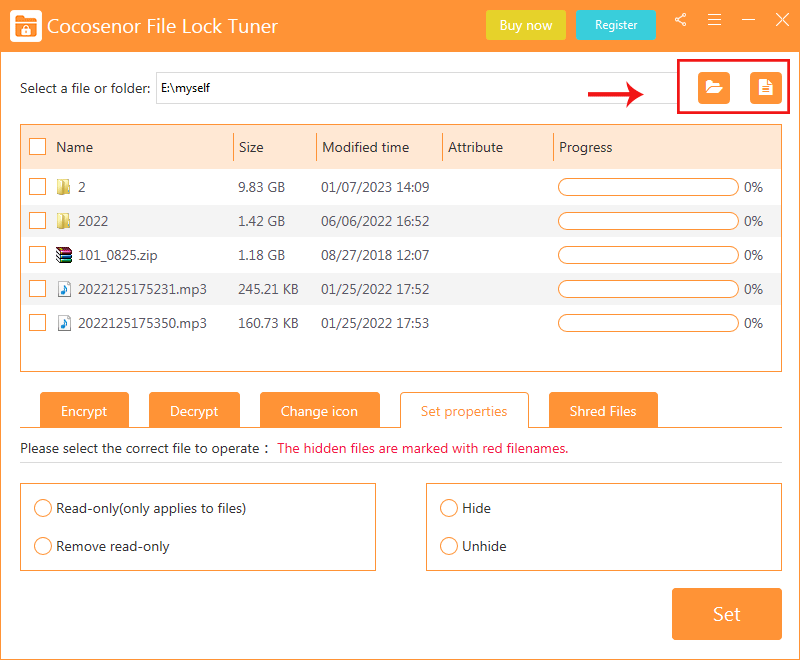Image resolution: width=800 pixels, height=660 pixels.
Task: Select the file name "2022125175231.mp3"
Action: pos(142,289)
